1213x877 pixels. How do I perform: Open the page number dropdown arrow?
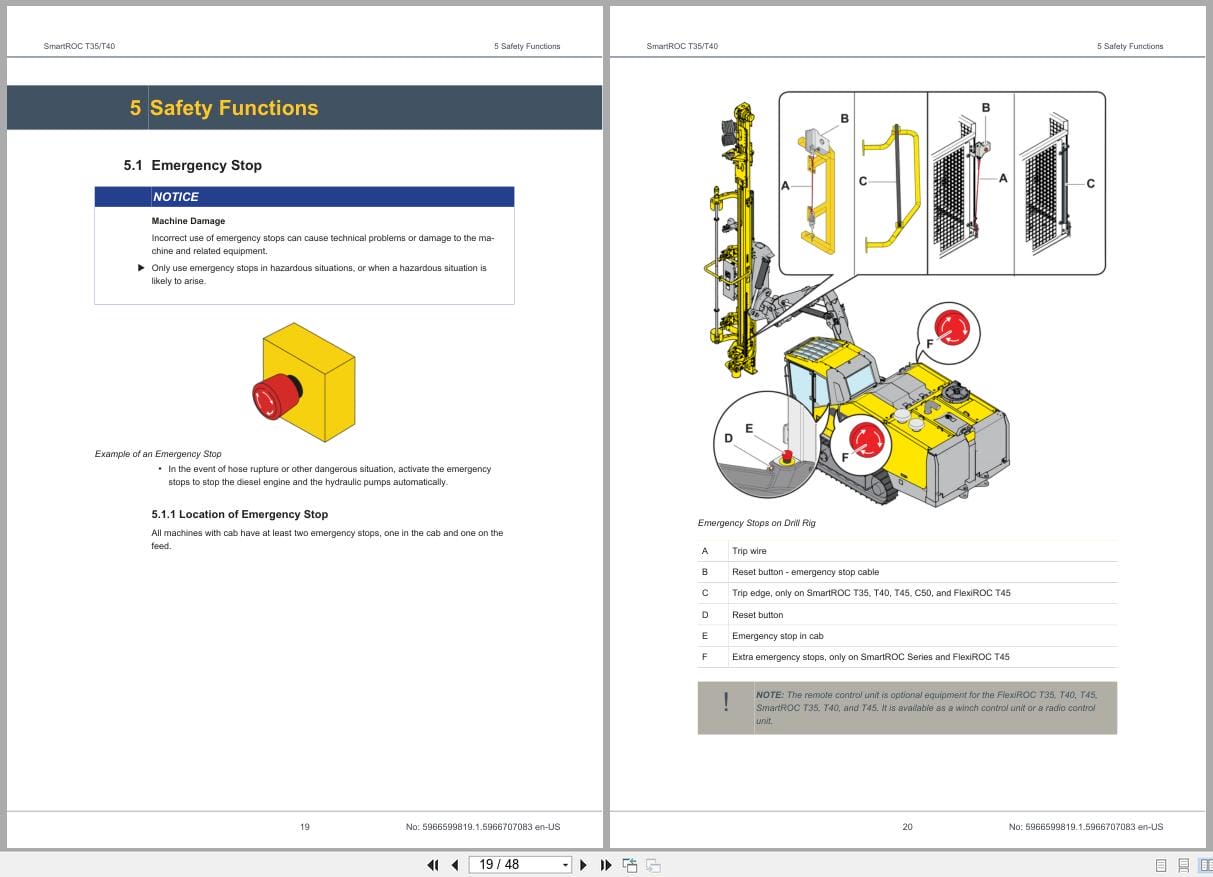pos(565,865)
